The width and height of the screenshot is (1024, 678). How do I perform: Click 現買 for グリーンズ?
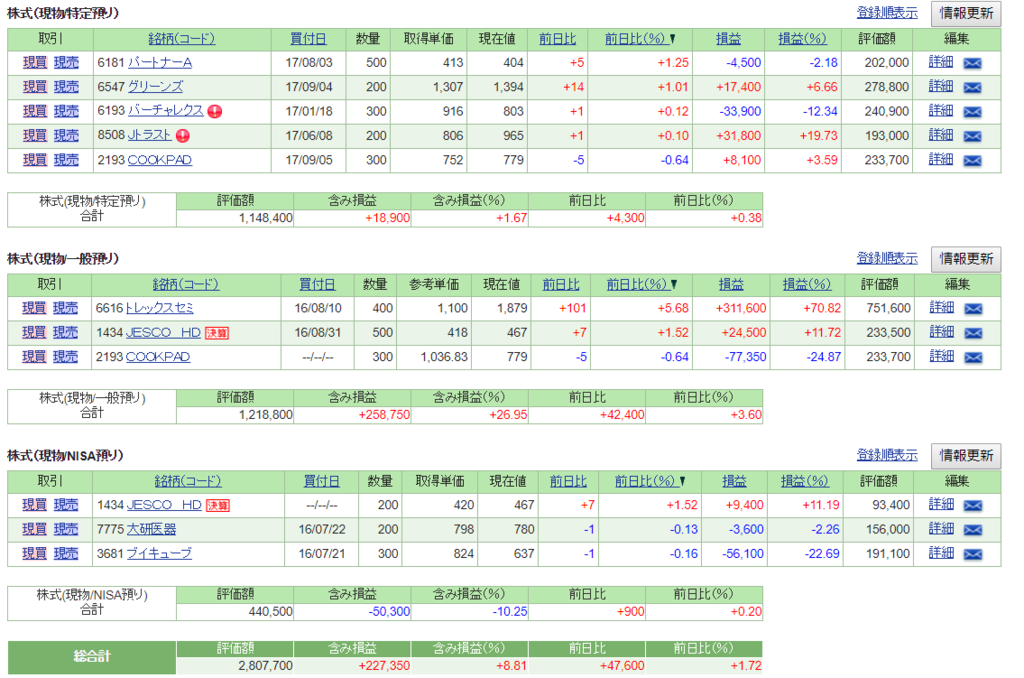(x=35, y=87)
